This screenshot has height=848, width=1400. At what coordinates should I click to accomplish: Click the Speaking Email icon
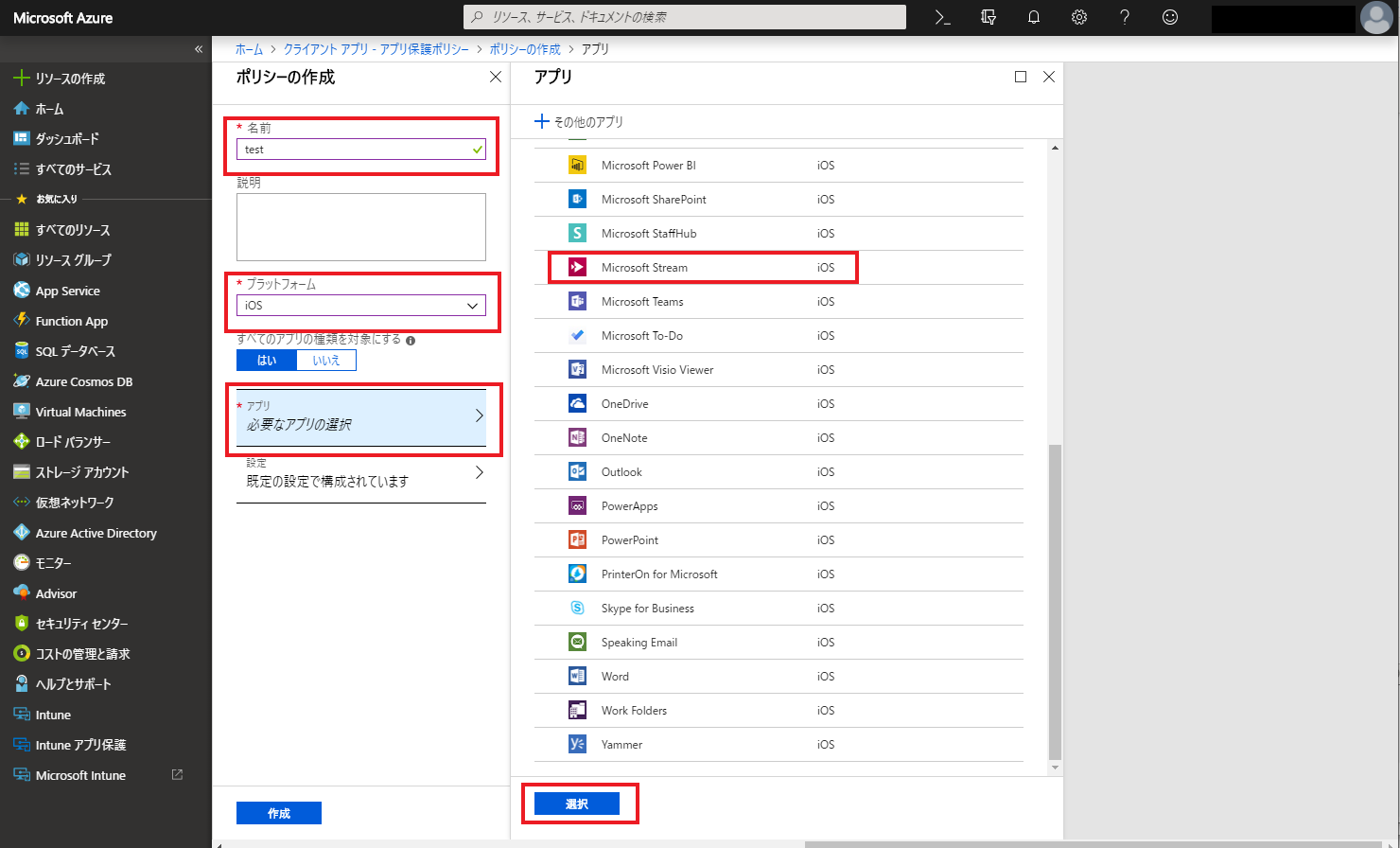pyautogui.click(x=577, y=643)
